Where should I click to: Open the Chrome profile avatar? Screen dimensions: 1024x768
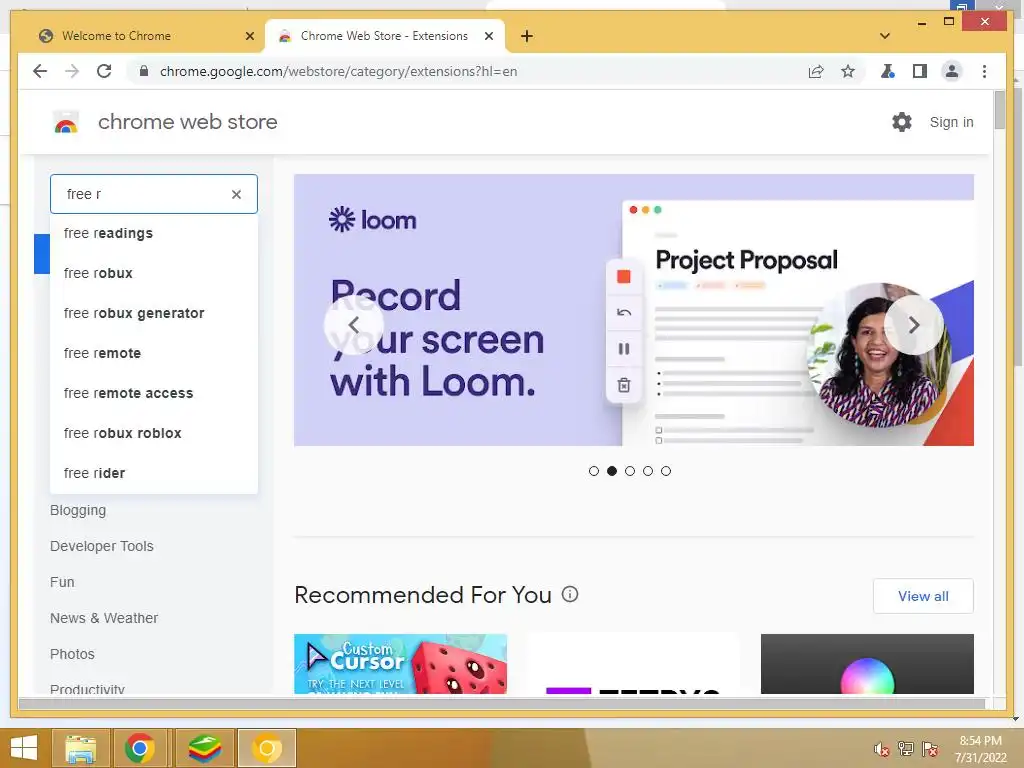(x=952, y=71)
